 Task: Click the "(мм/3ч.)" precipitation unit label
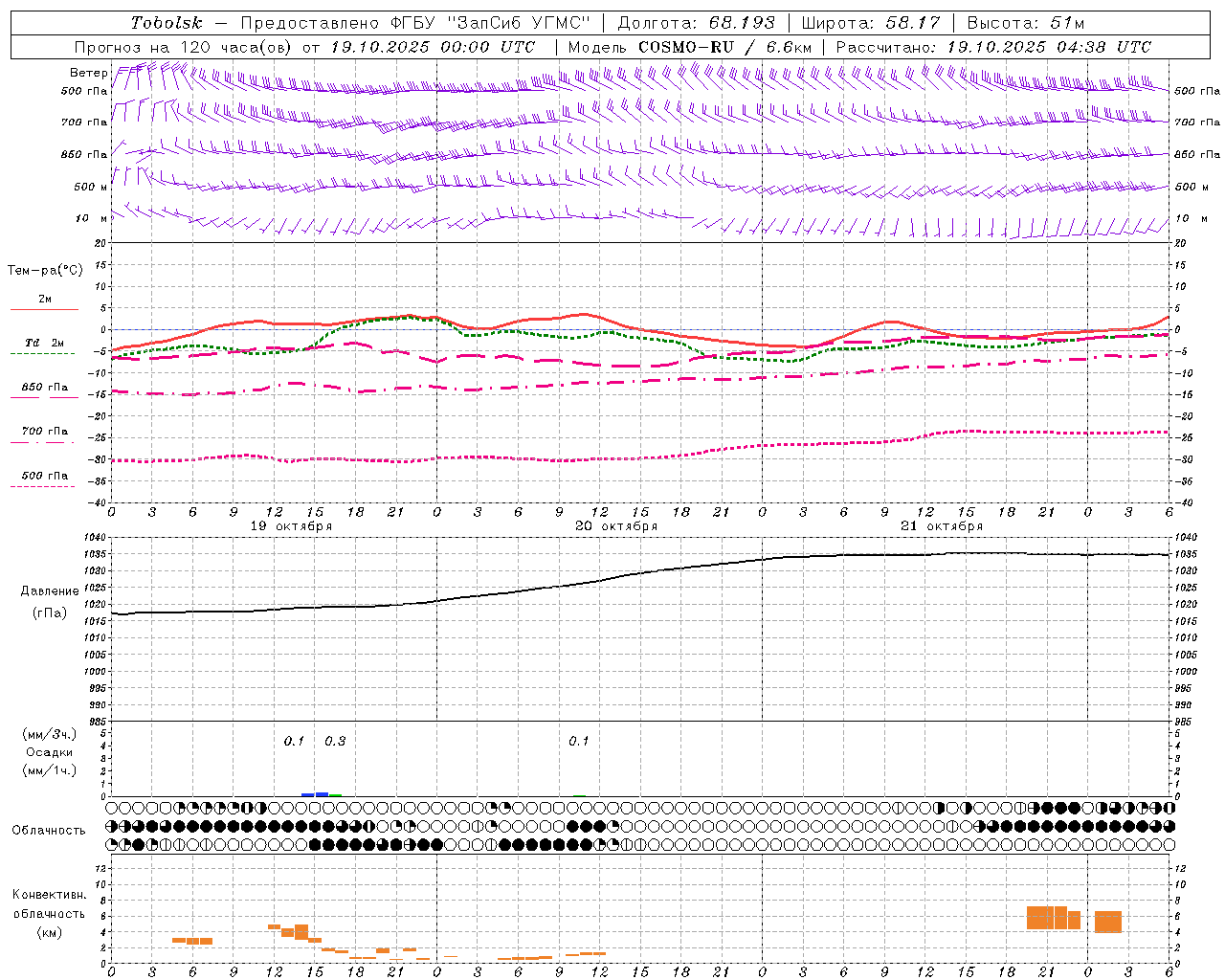(x=49, y=734)
